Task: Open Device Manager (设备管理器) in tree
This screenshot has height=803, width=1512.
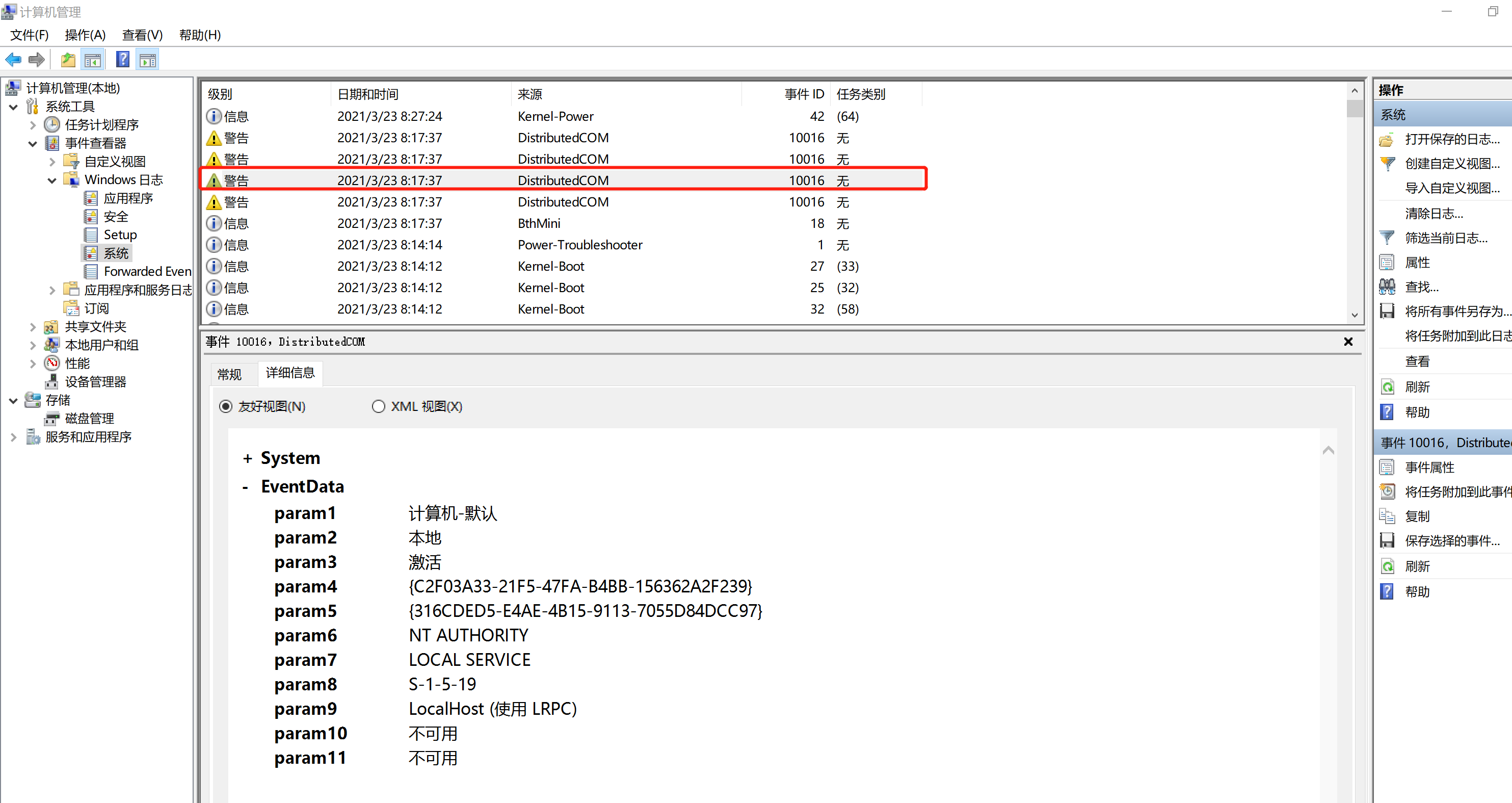Action: pos(95,382)
